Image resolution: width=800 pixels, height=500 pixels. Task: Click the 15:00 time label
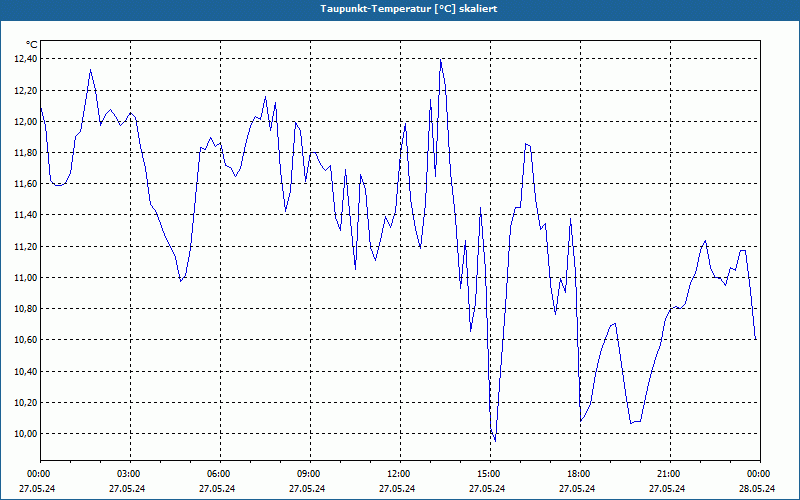490,474
